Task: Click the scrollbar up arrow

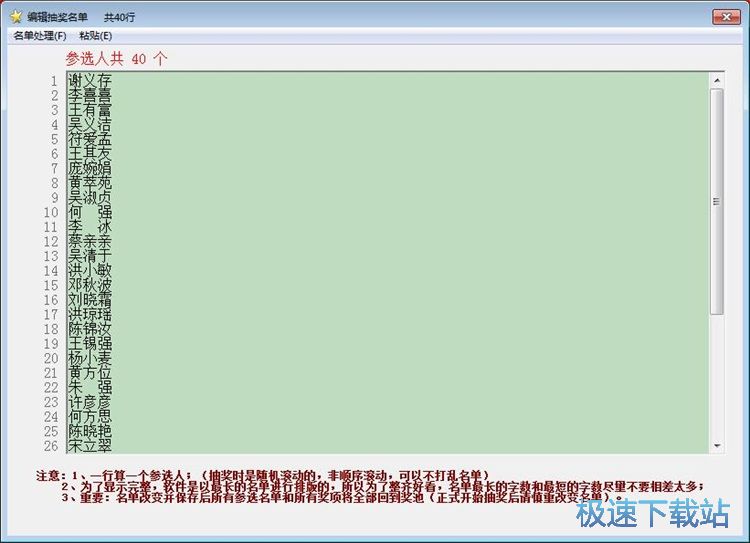Action: click(717, 80)
